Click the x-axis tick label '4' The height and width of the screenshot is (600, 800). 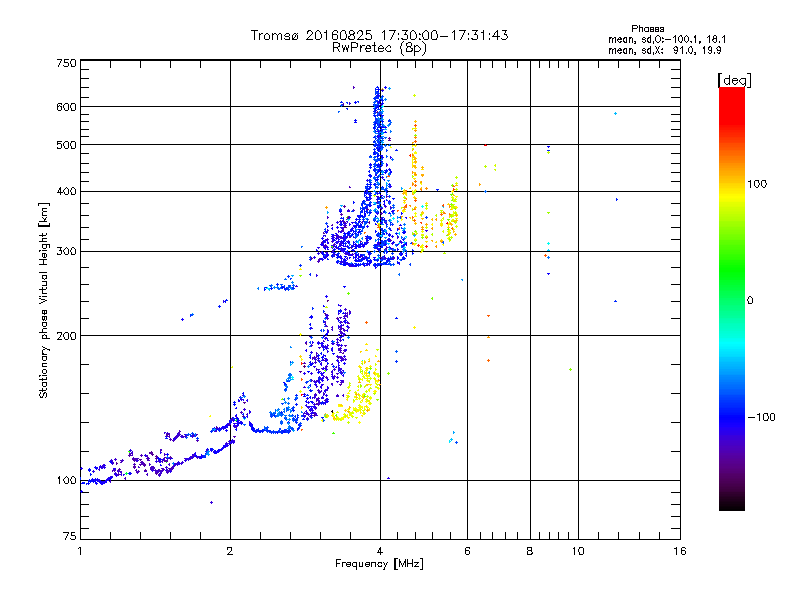(x=380, y=551)
